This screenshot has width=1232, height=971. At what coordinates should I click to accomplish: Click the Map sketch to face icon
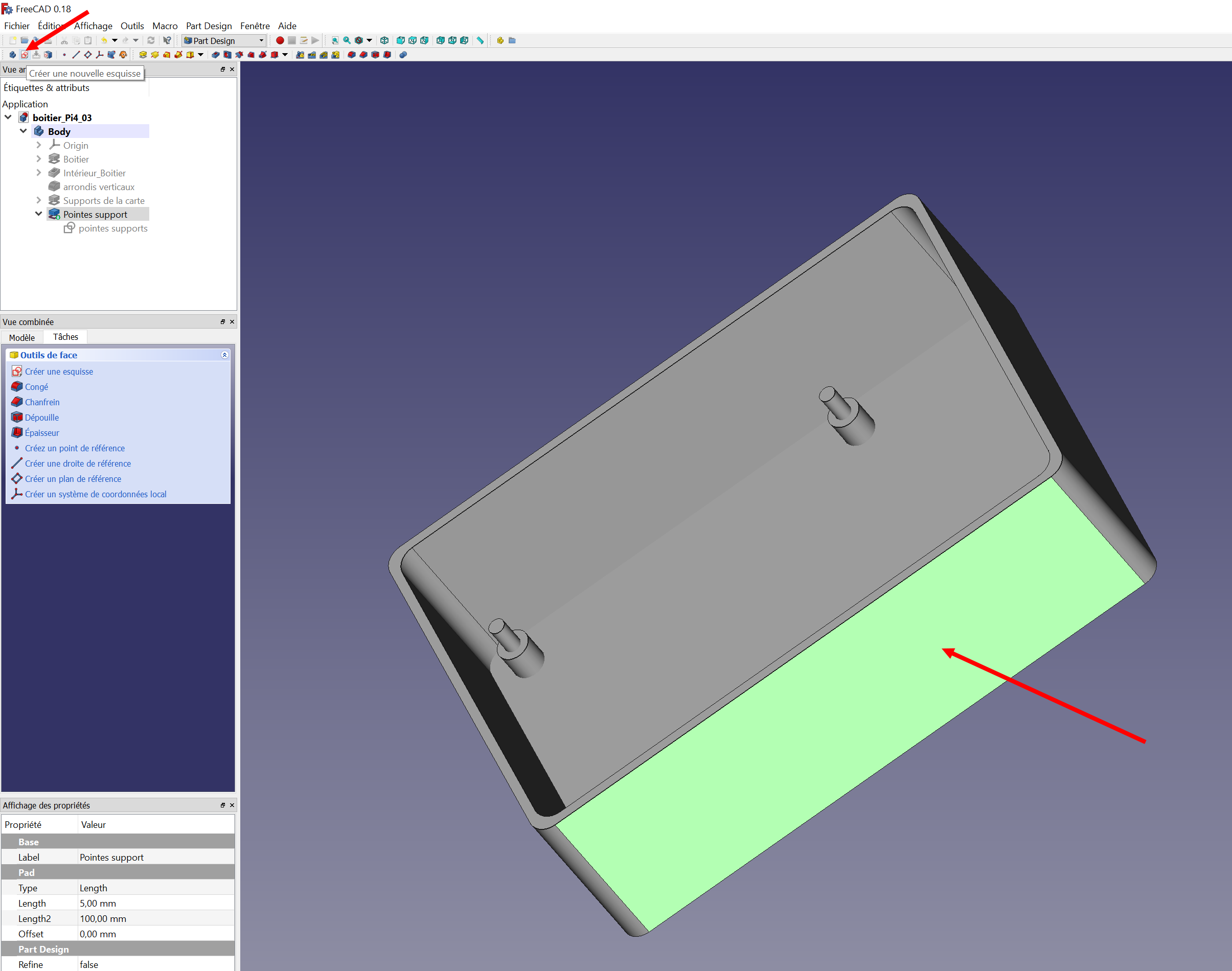[49, 55]
